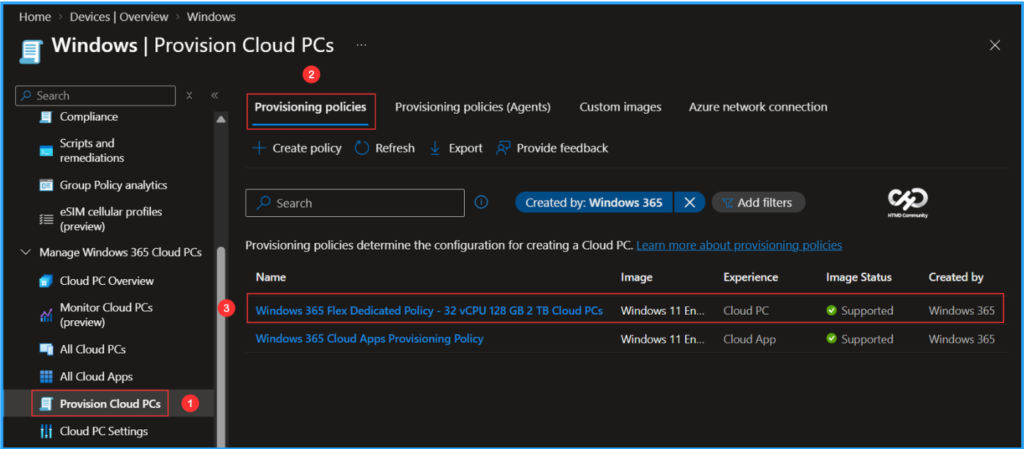
Task: Clear the sidebar search with the X
Action: (x=189, y=95)
